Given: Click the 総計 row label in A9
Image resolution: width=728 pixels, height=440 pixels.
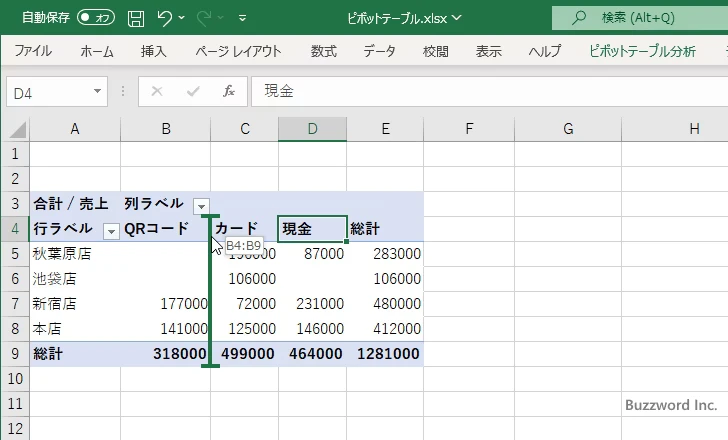Looking at the screenshot, I should pyautogui.click(x=75, y=354).
